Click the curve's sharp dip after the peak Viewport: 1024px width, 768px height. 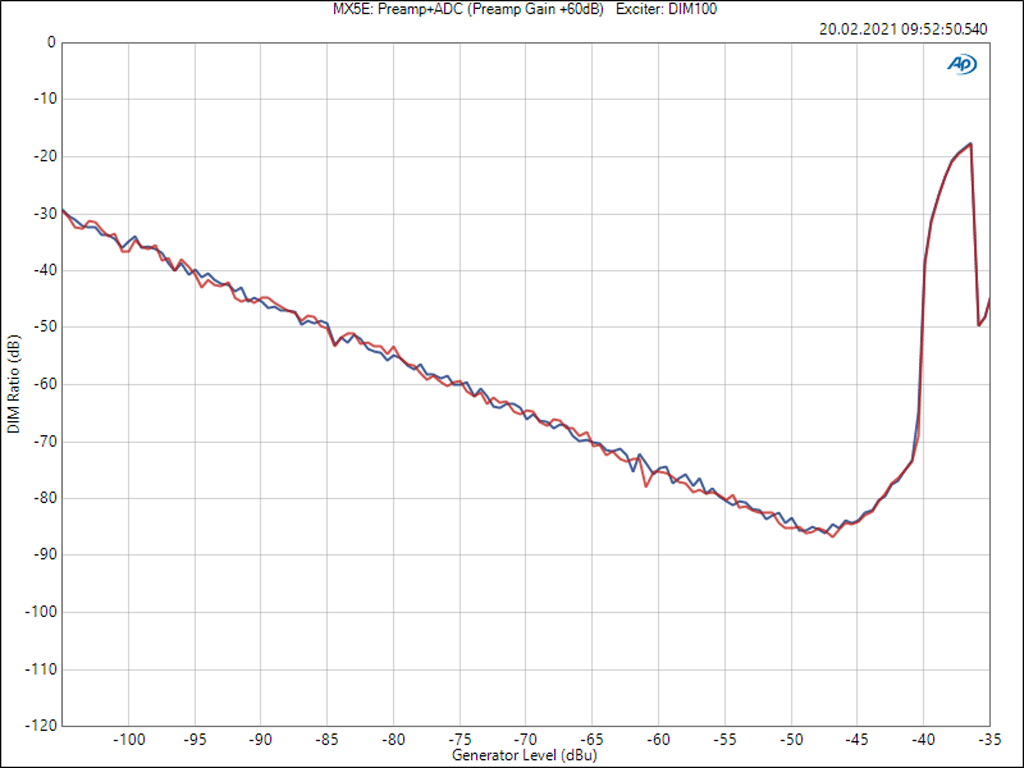[x=978, y=325]
